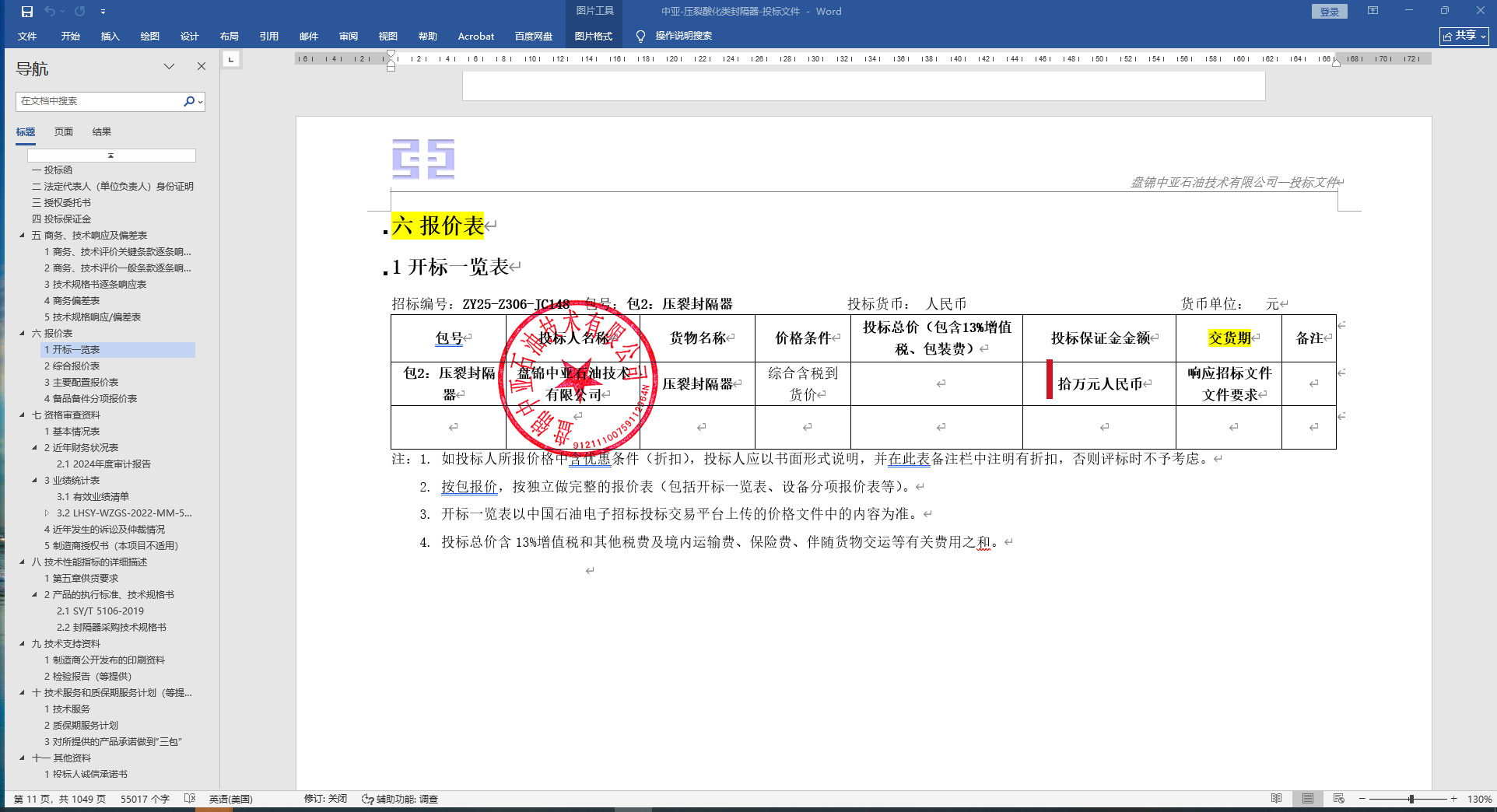Go to heading 4 商务偏差表

[x=72, y=300]
